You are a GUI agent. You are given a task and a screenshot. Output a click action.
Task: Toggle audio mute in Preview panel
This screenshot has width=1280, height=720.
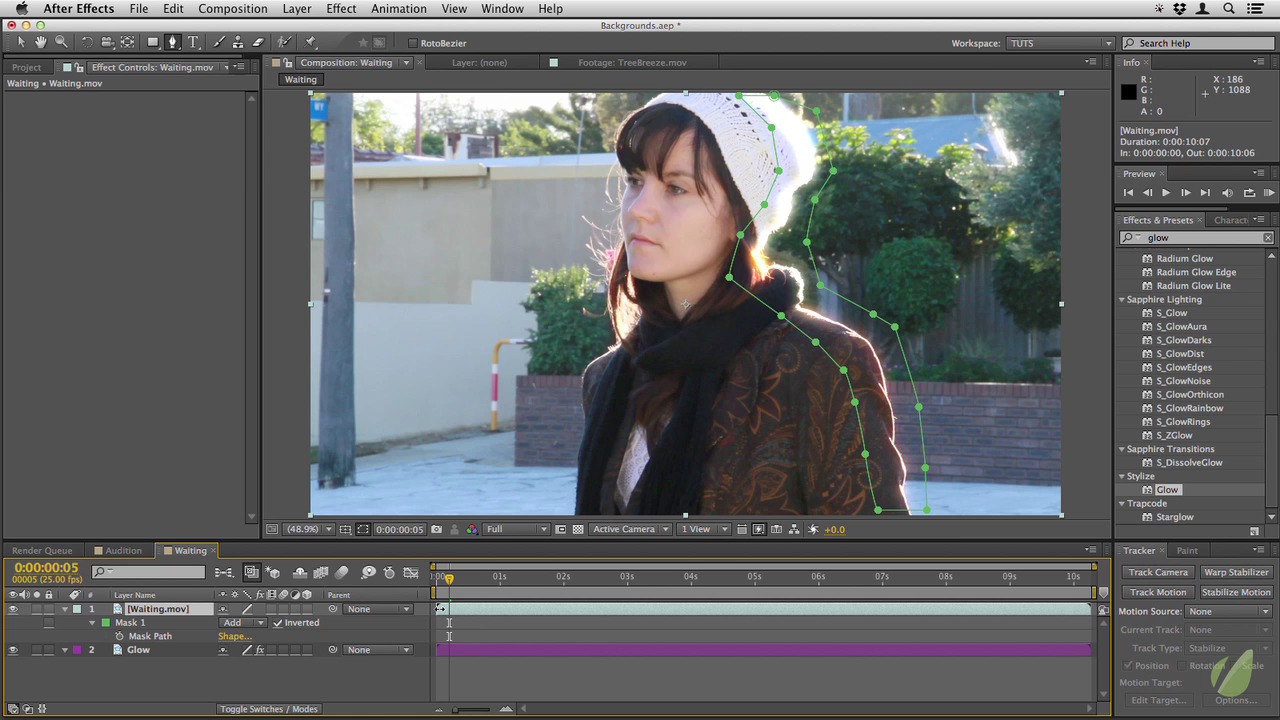(x=1227, y=192)
